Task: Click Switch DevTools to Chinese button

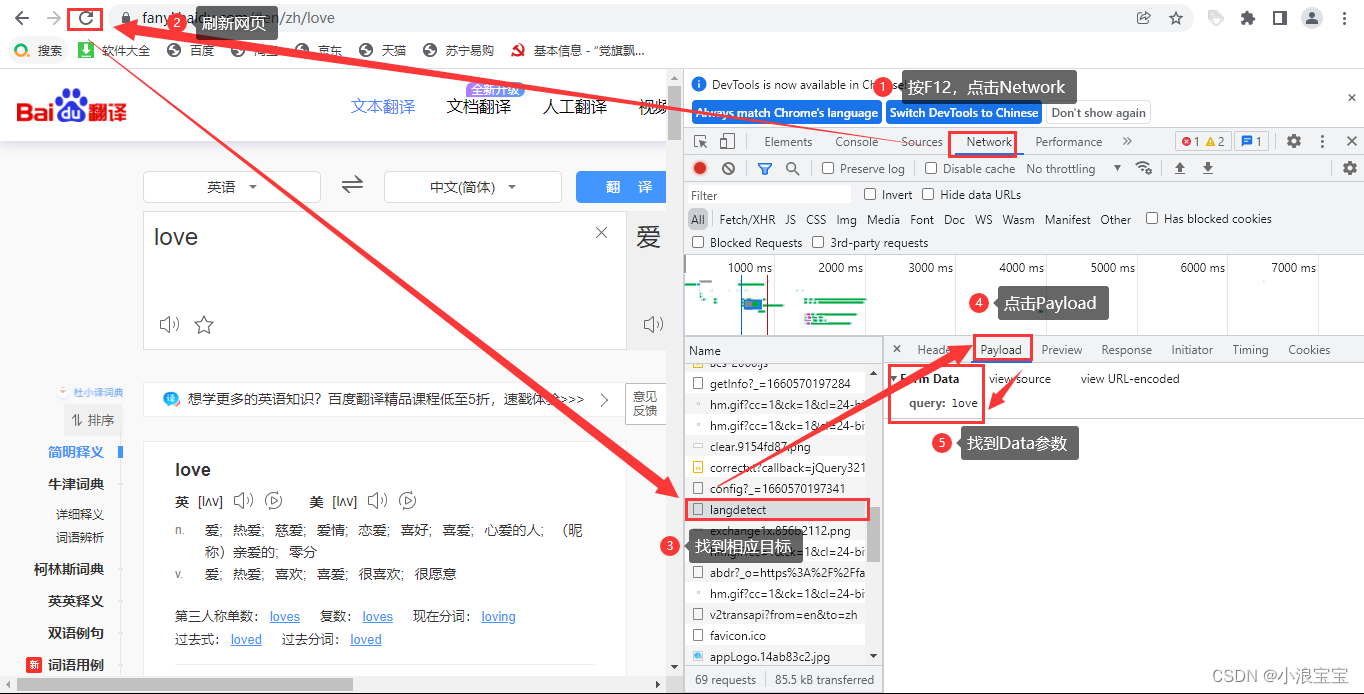Action: [x=964, y=113]
